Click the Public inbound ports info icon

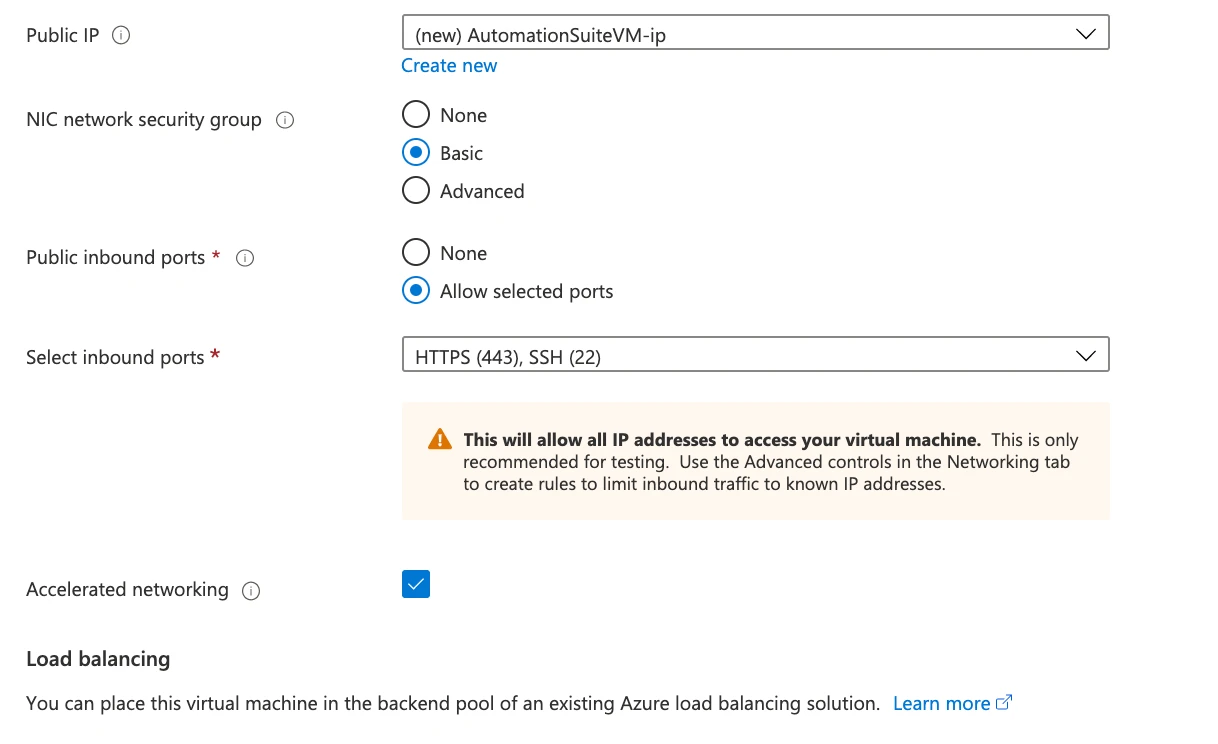point(245,258)
